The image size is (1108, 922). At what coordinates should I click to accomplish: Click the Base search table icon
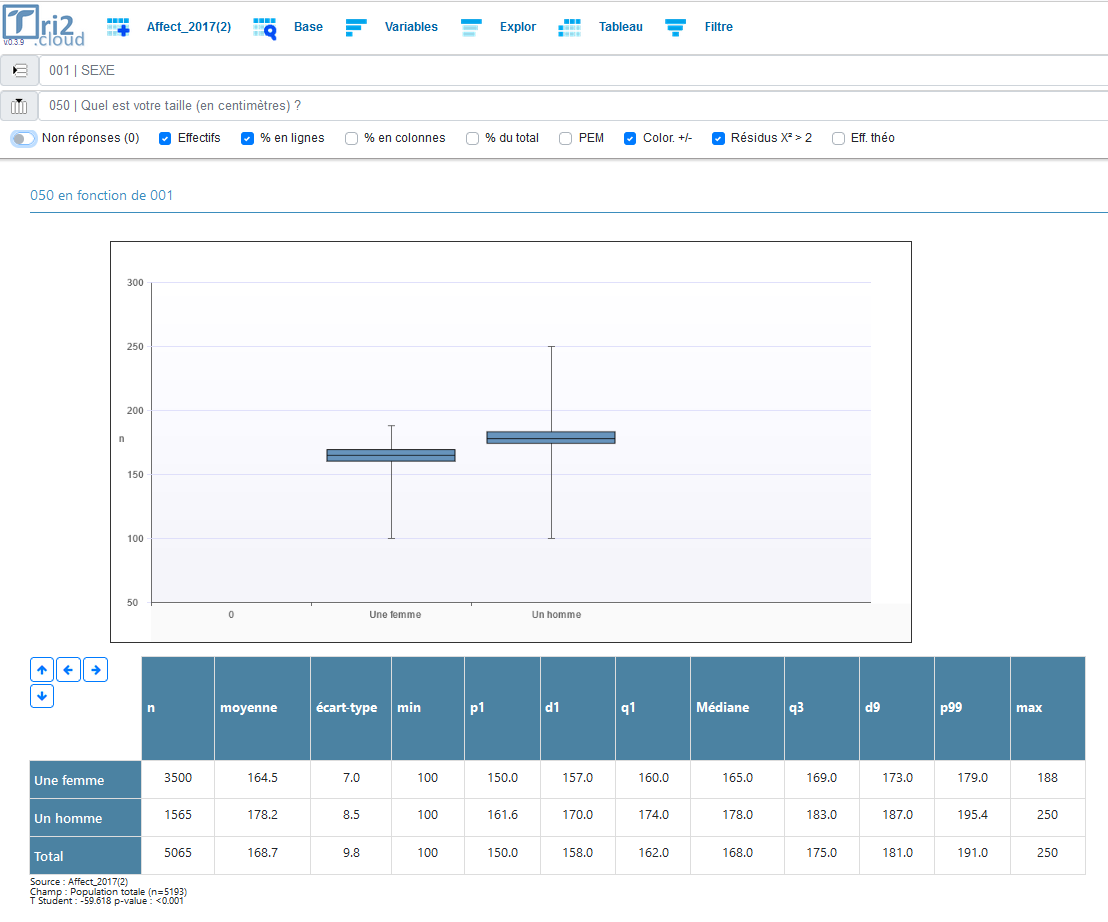(264, 27)
